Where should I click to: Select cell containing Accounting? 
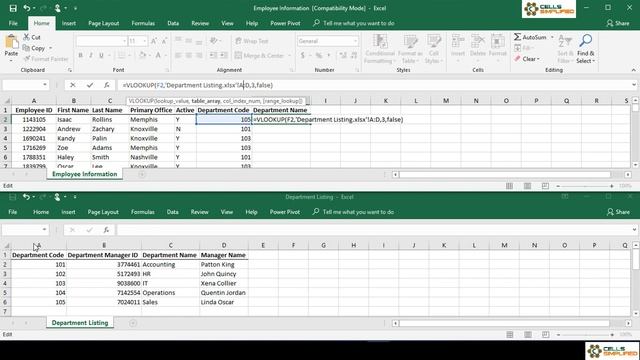coord(170,264)
